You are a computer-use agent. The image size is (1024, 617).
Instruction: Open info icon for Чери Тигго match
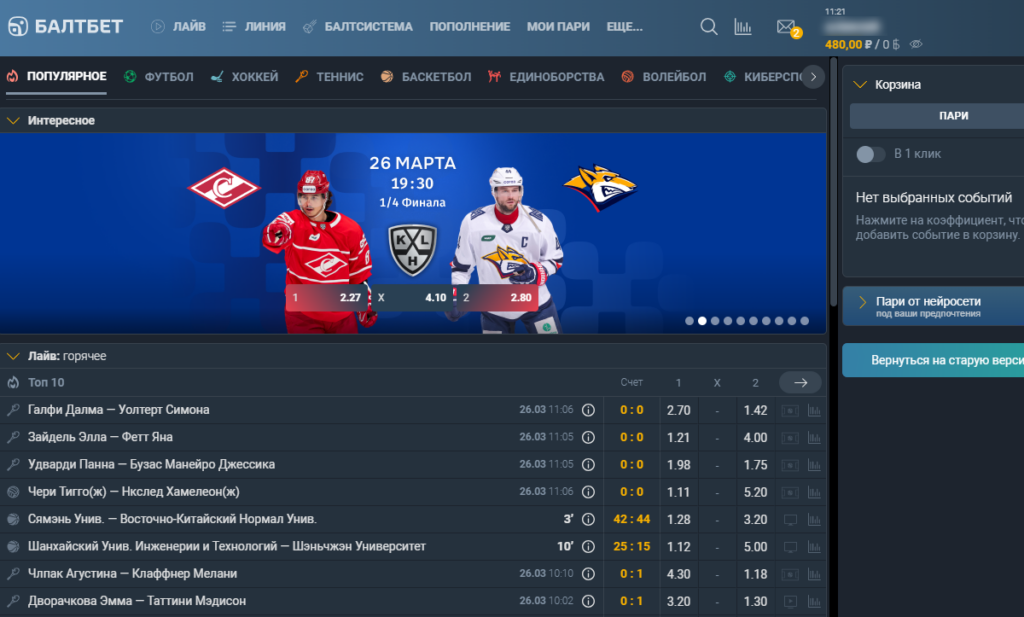pos(588,492)
